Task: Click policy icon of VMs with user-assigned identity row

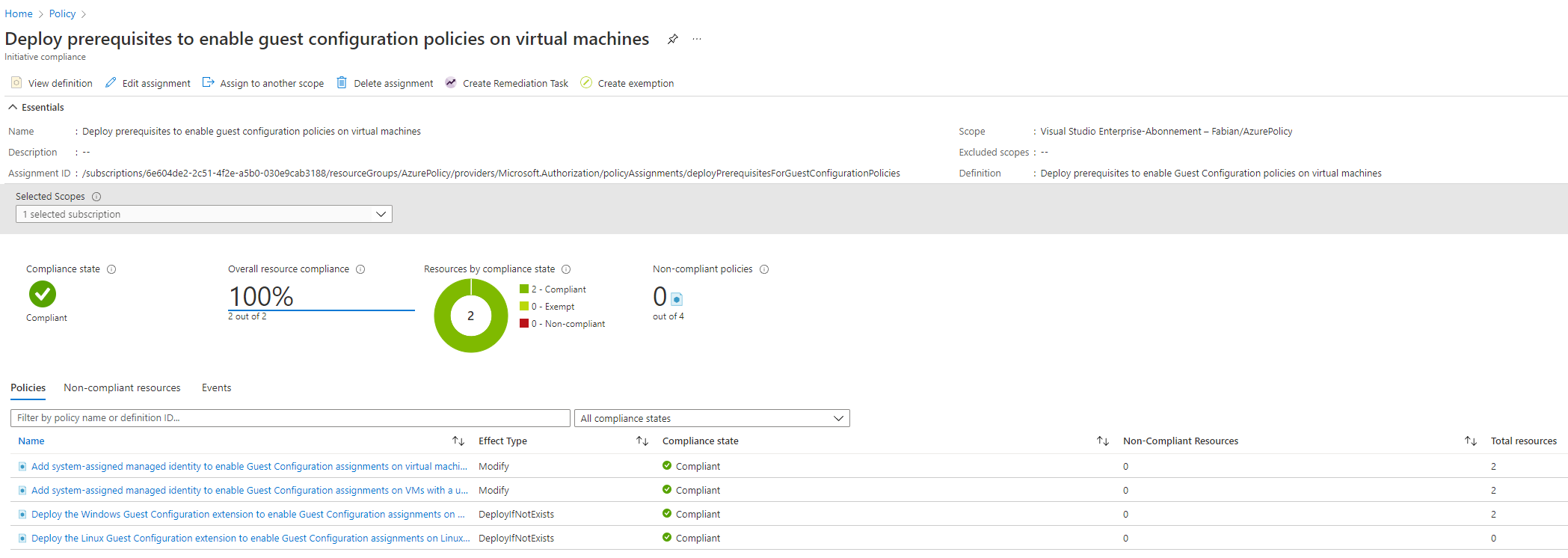Action: 22,491
